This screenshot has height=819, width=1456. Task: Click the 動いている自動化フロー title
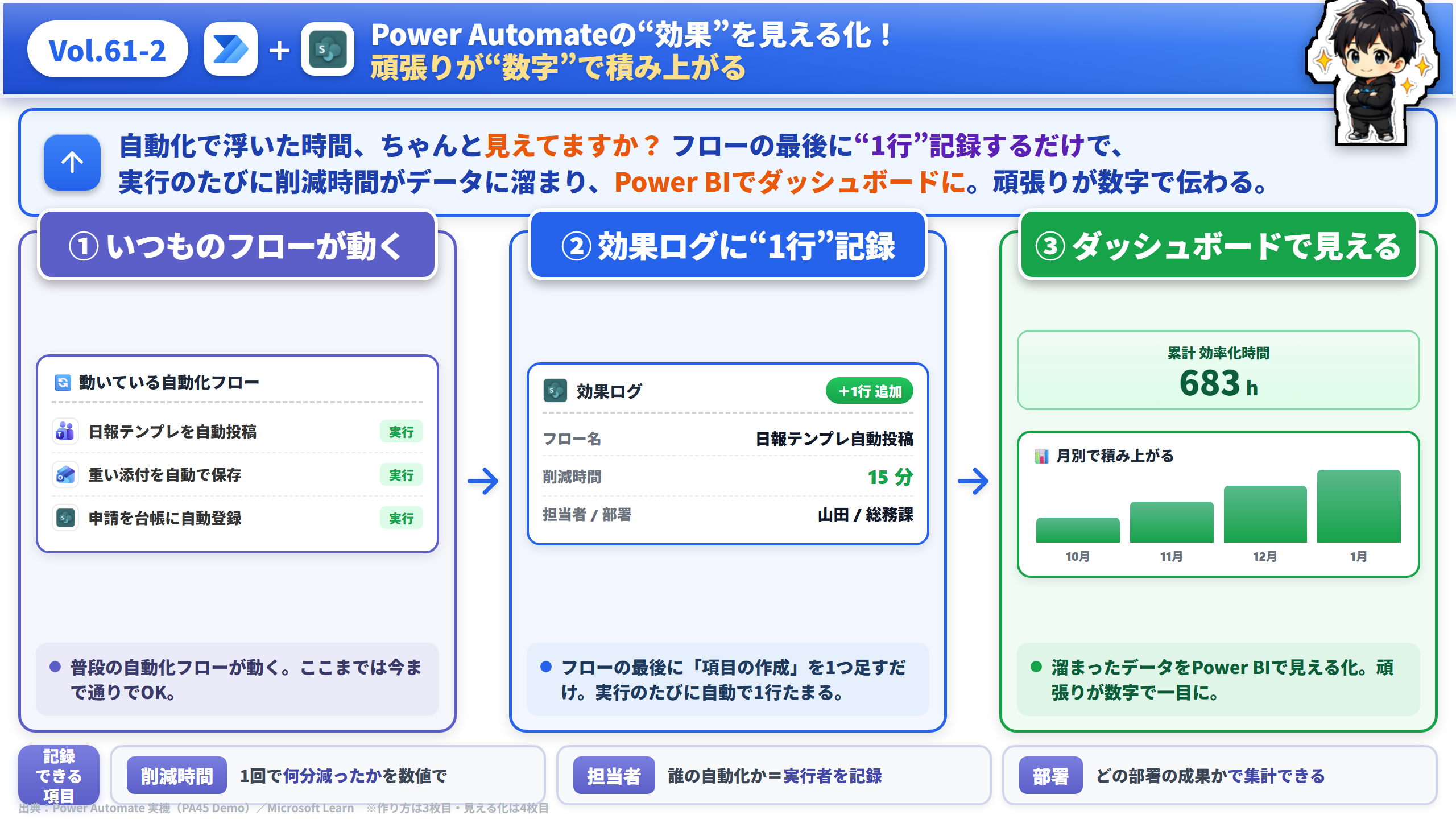pyautogui.click(x=169, y=382)
